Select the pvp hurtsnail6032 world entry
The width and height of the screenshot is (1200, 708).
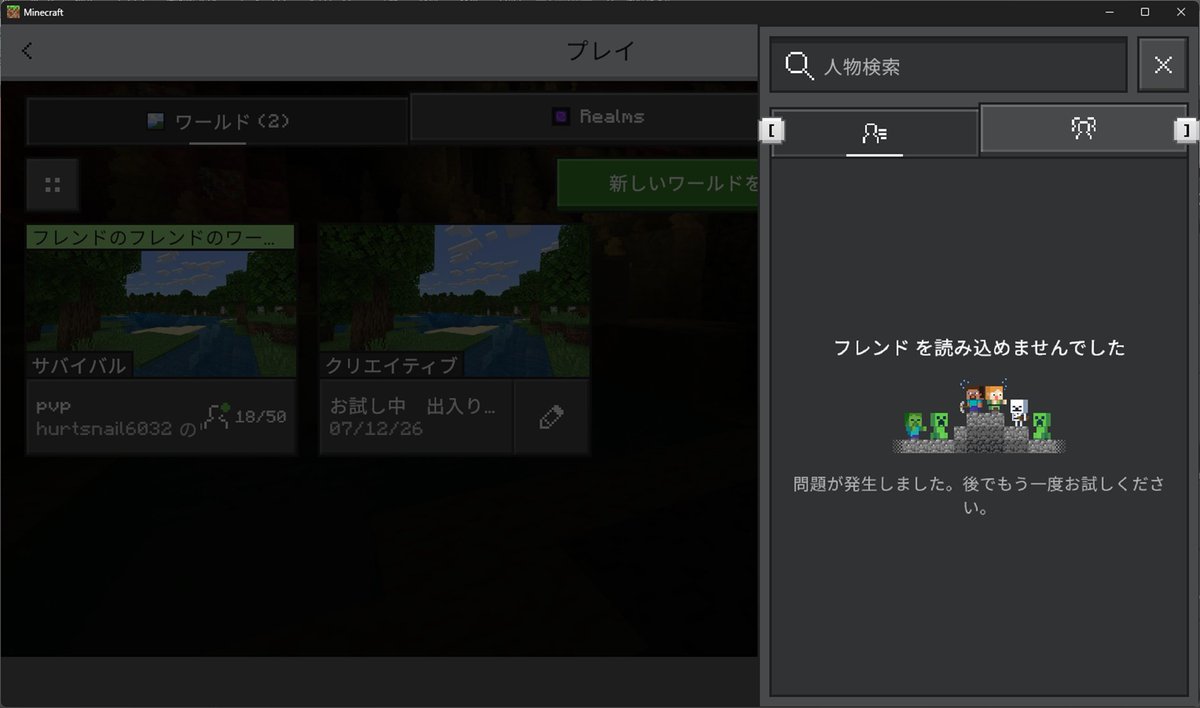tap(161, 417)
